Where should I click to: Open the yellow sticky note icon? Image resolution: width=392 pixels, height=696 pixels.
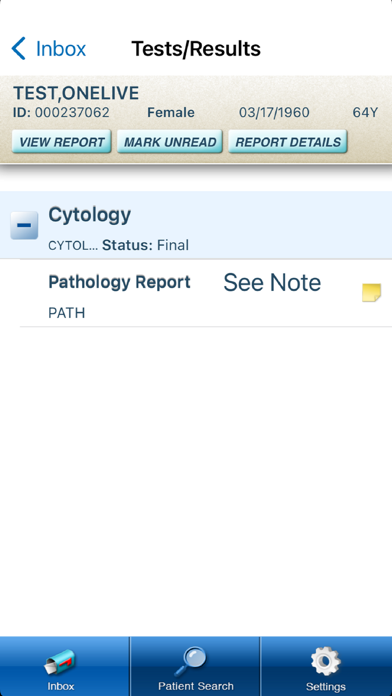pyautogui.click(x=372, y=293)
